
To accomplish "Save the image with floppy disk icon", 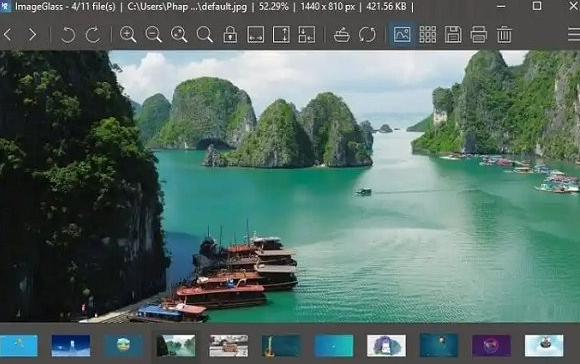I will [x=453, y=35].
